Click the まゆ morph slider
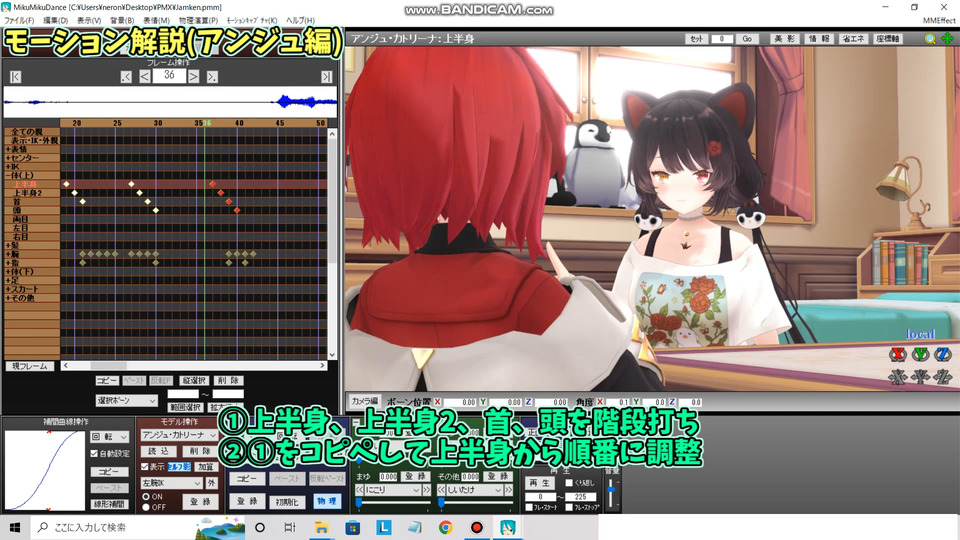Screen dimensions: 960x540 pos(393,503)
